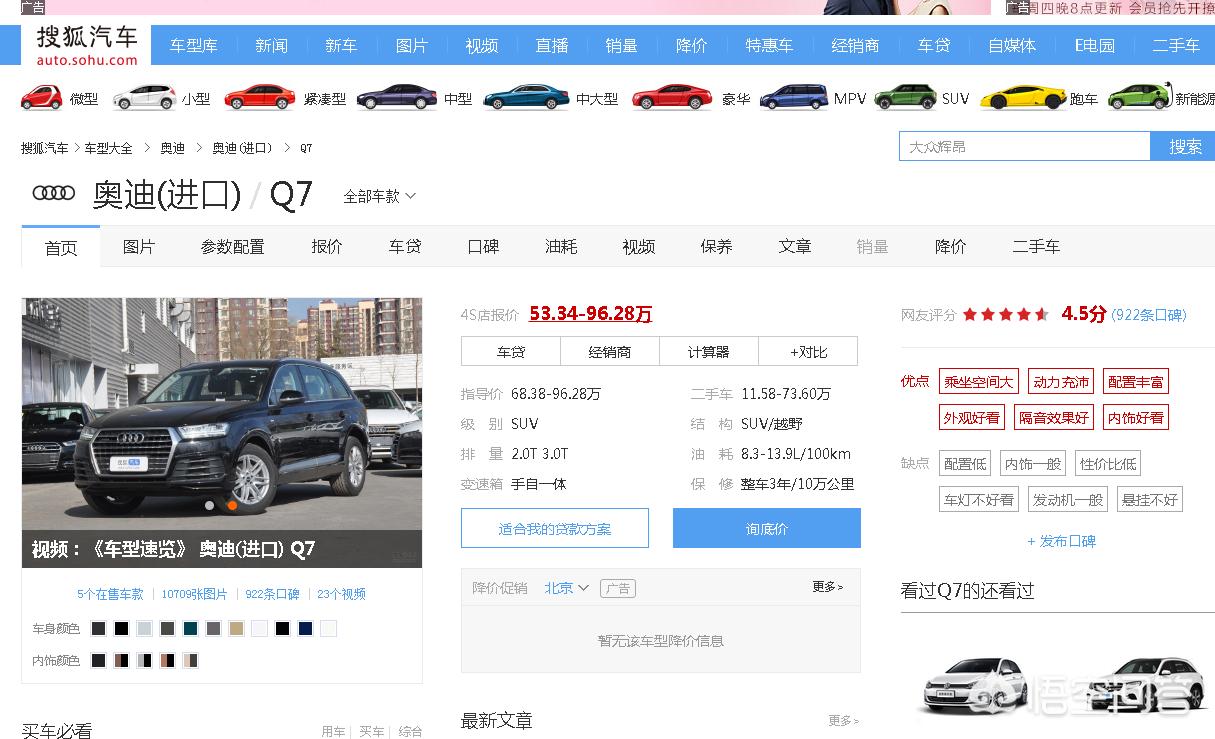
Task: Open 新闻 in top navigation
Action: click(x=271, y=46)
